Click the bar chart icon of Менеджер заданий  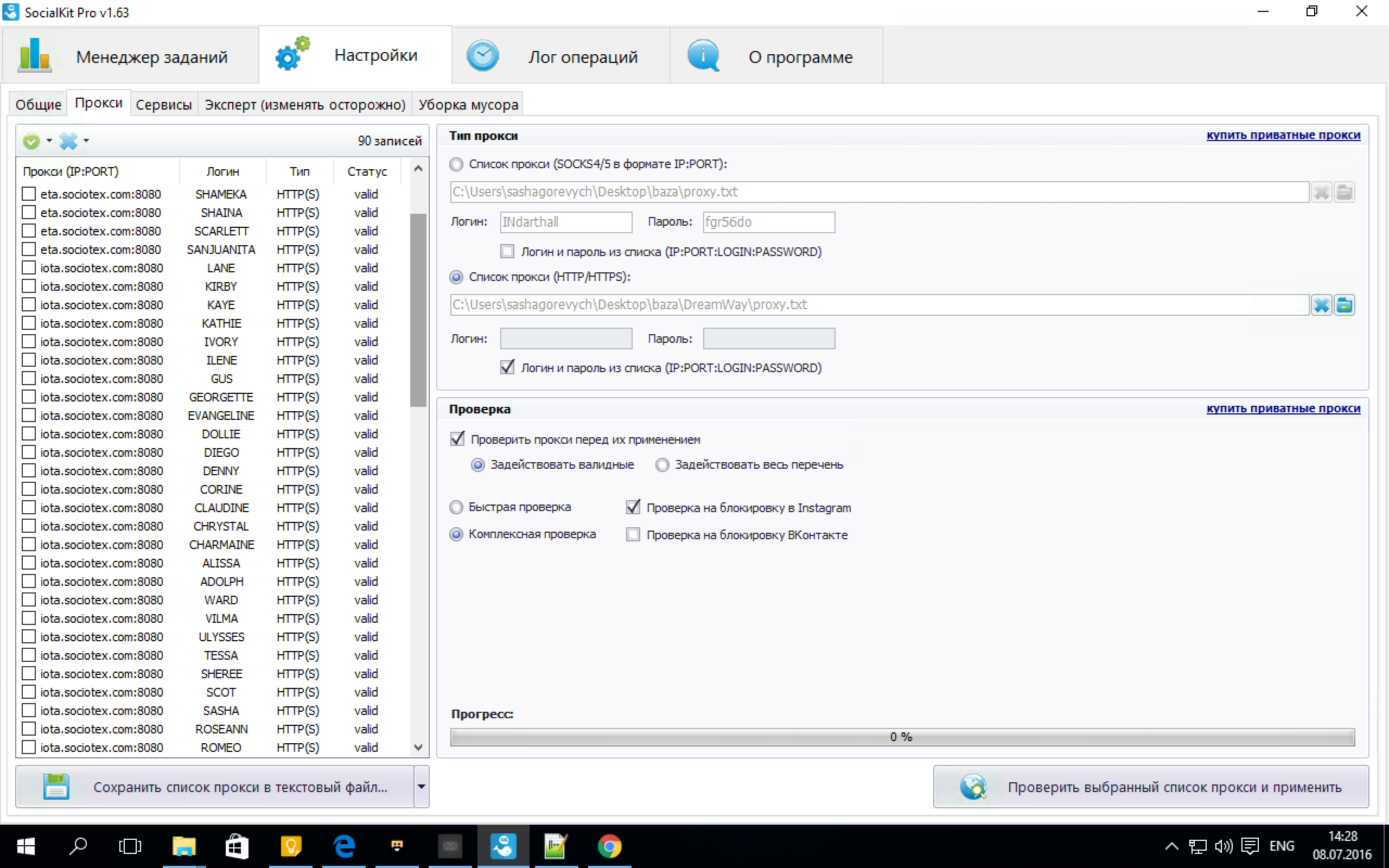[x=34, y=55]
